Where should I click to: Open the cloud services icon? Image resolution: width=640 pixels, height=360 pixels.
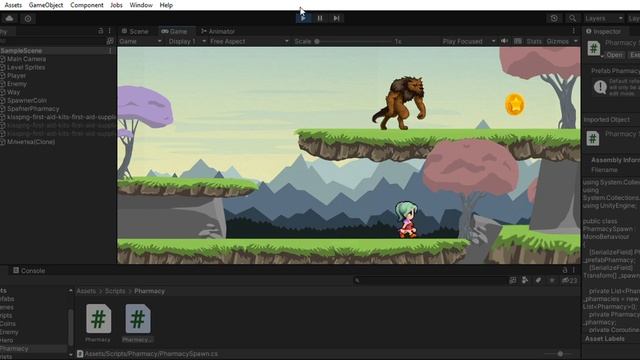pos(9,18)
